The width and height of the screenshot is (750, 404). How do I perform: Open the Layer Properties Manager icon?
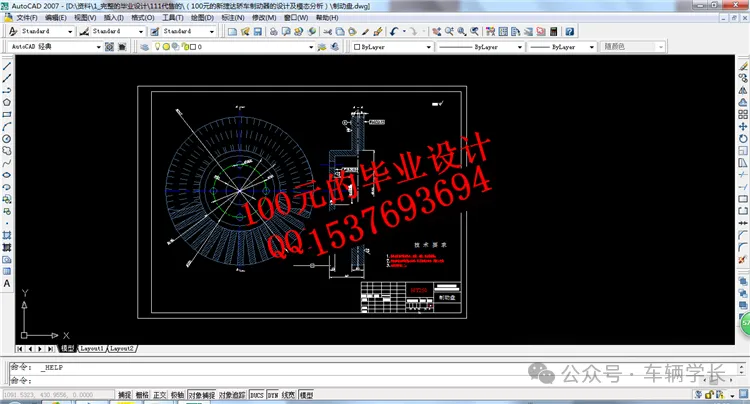click(x=144, y=47)
